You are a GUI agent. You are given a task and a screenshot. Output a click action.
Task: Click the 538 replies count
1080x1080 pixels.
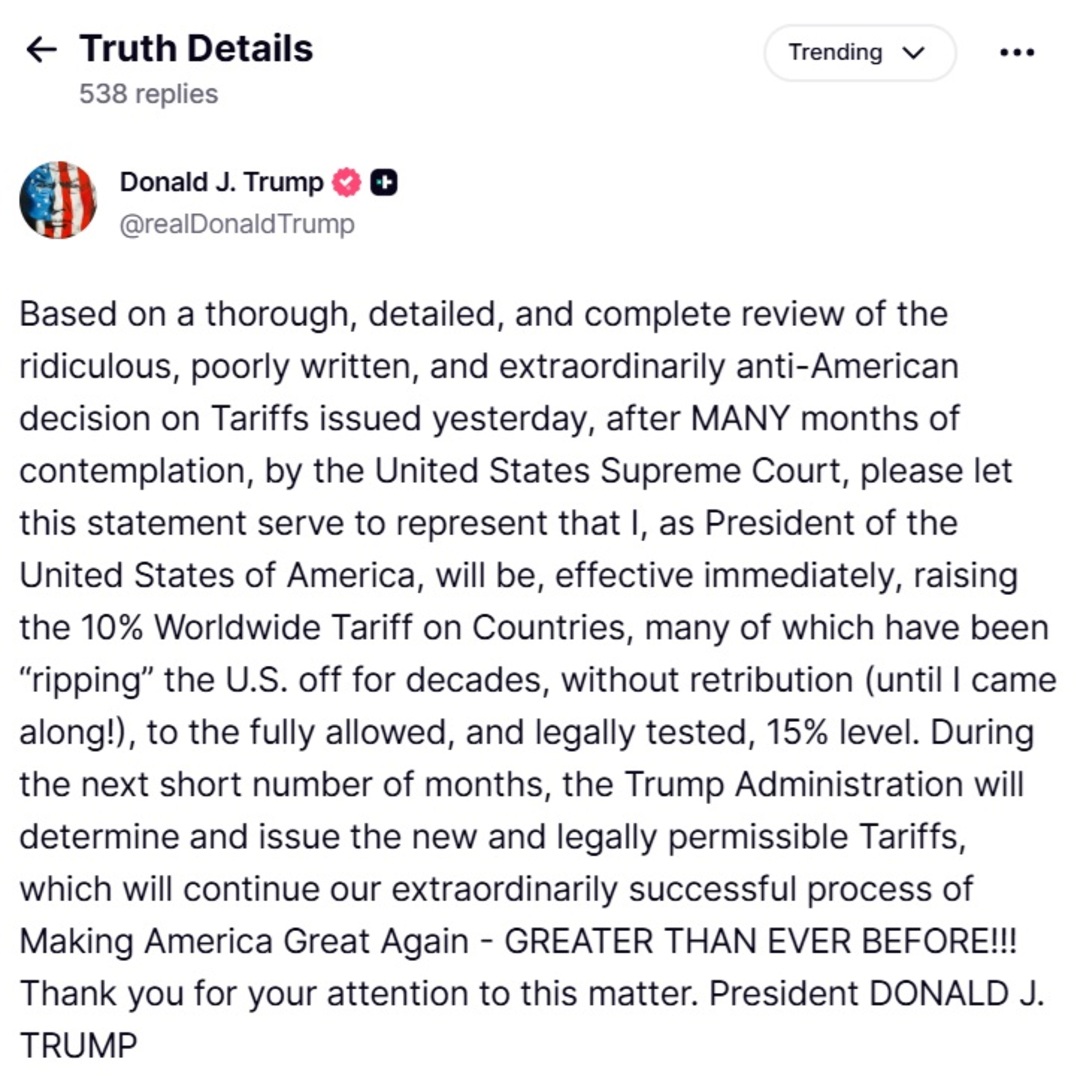pos(148,94)
